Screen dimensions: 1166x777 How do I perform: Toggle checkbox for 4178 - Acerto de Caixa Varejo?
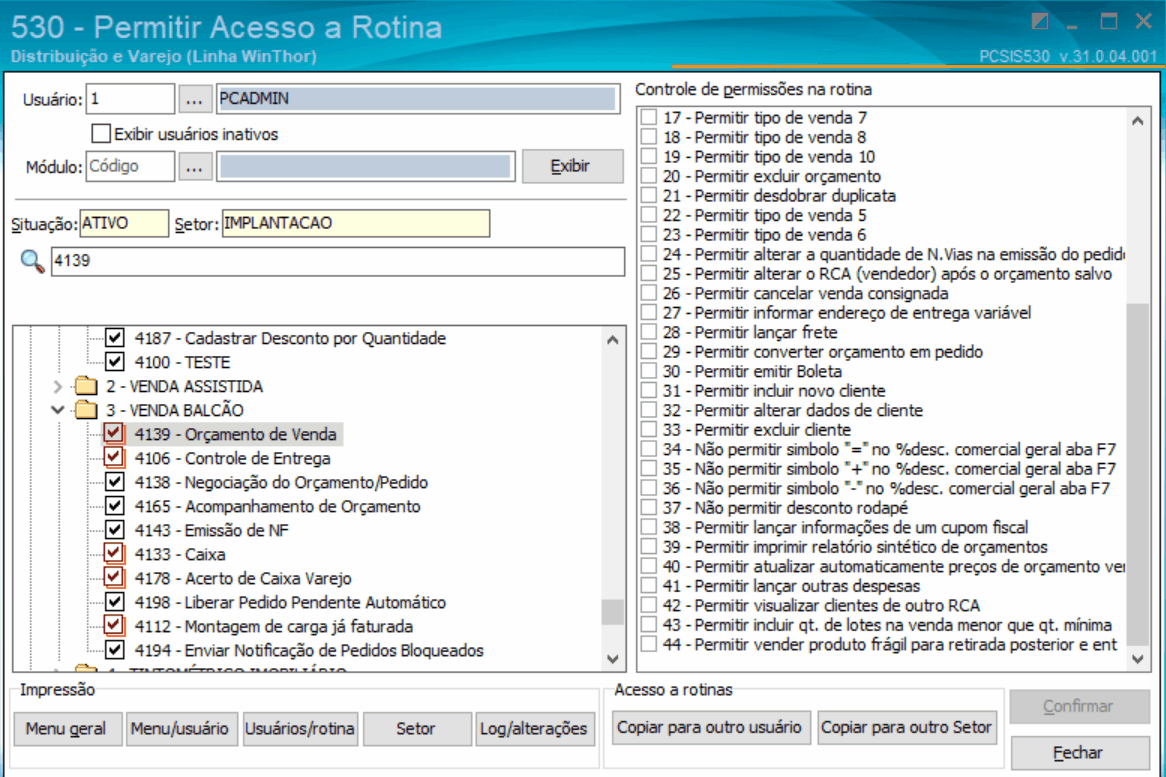coord(114,577)
